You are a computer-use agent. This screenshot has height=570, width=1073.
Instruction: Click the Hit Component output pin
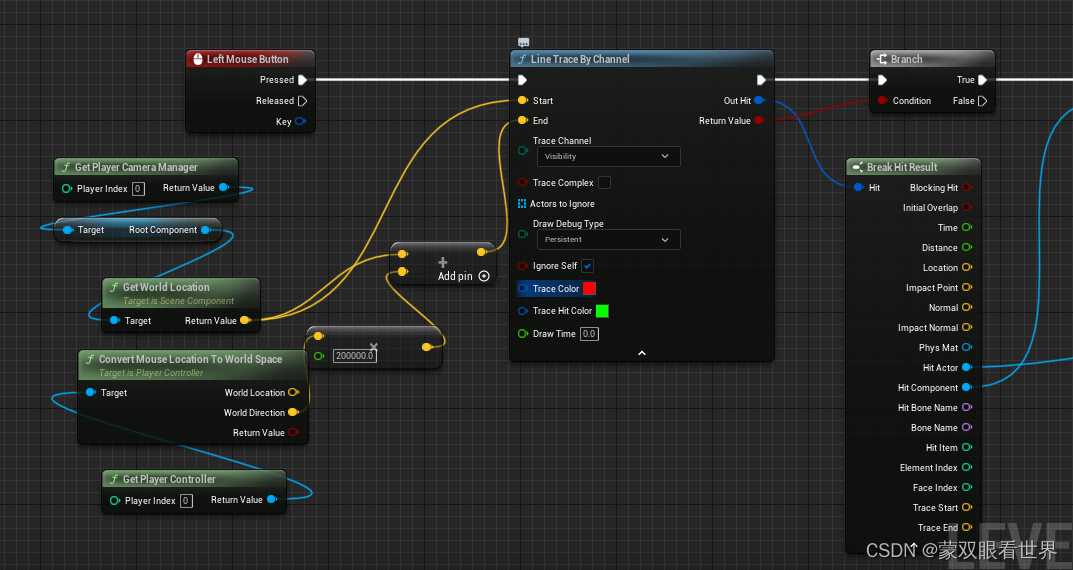tap(967, 387)
